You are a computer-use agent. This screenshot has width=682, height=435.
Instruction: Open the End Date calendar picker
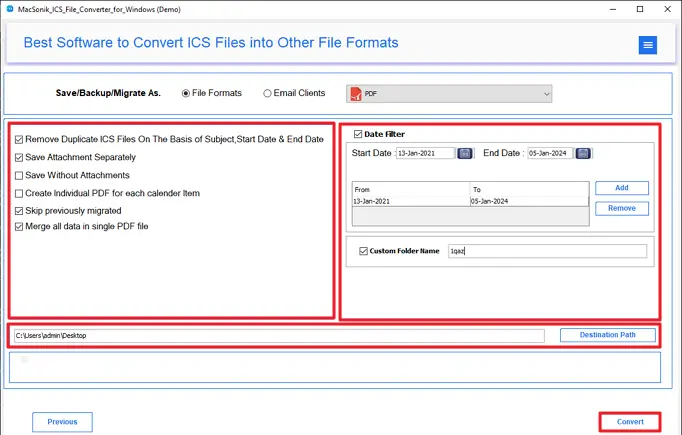[x=583, y=153]
